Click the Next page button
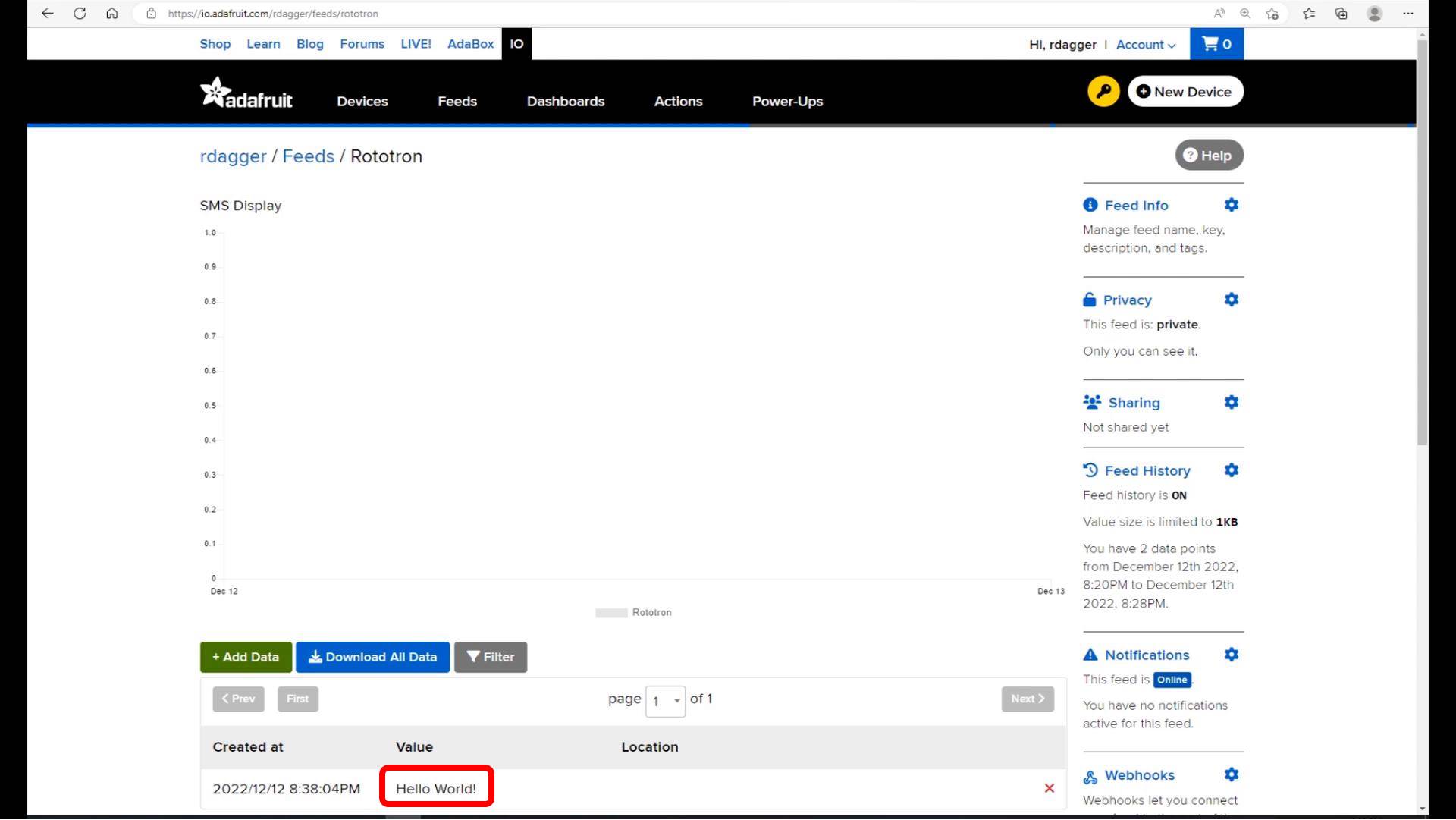The width and height of the screenshot is (1456, 820). click(1028, 699)
